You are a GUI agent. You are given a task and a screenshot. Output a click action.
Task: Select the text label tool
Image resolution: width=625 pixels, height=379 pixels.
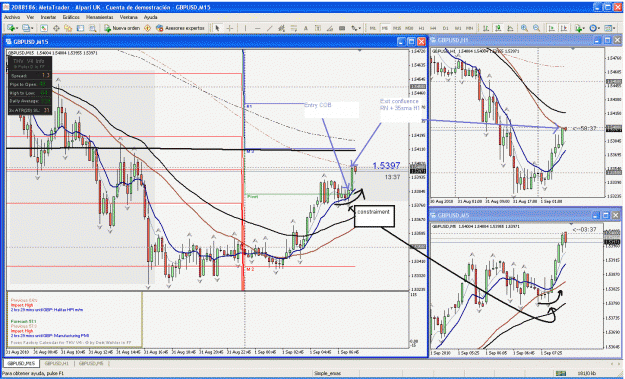[x=318, y=28]
